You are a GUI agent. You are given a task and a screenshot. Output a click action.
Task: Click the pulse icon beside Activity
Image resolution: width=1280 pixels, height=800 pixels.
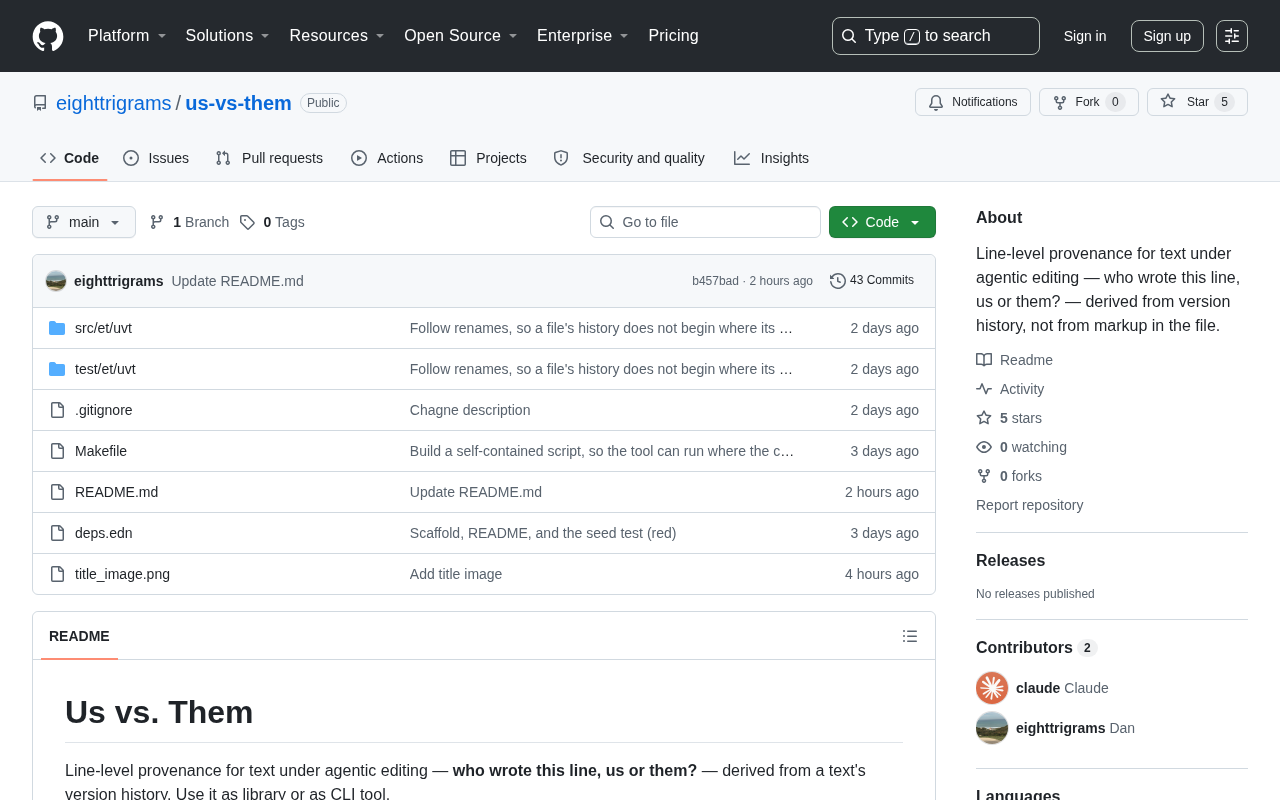[984, 389]
